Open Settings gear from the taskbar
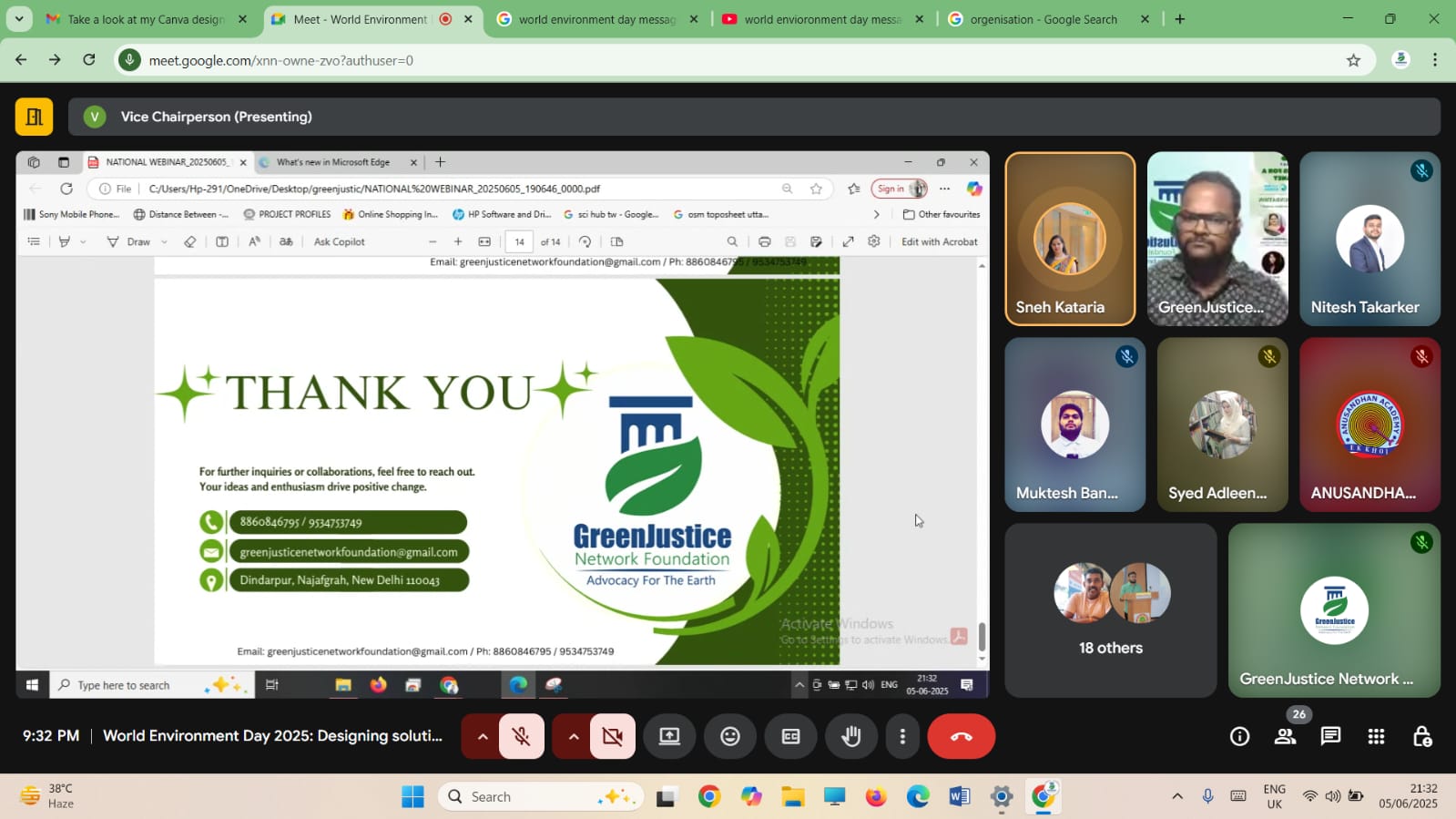The image size is (1456, 819). 1001,797
